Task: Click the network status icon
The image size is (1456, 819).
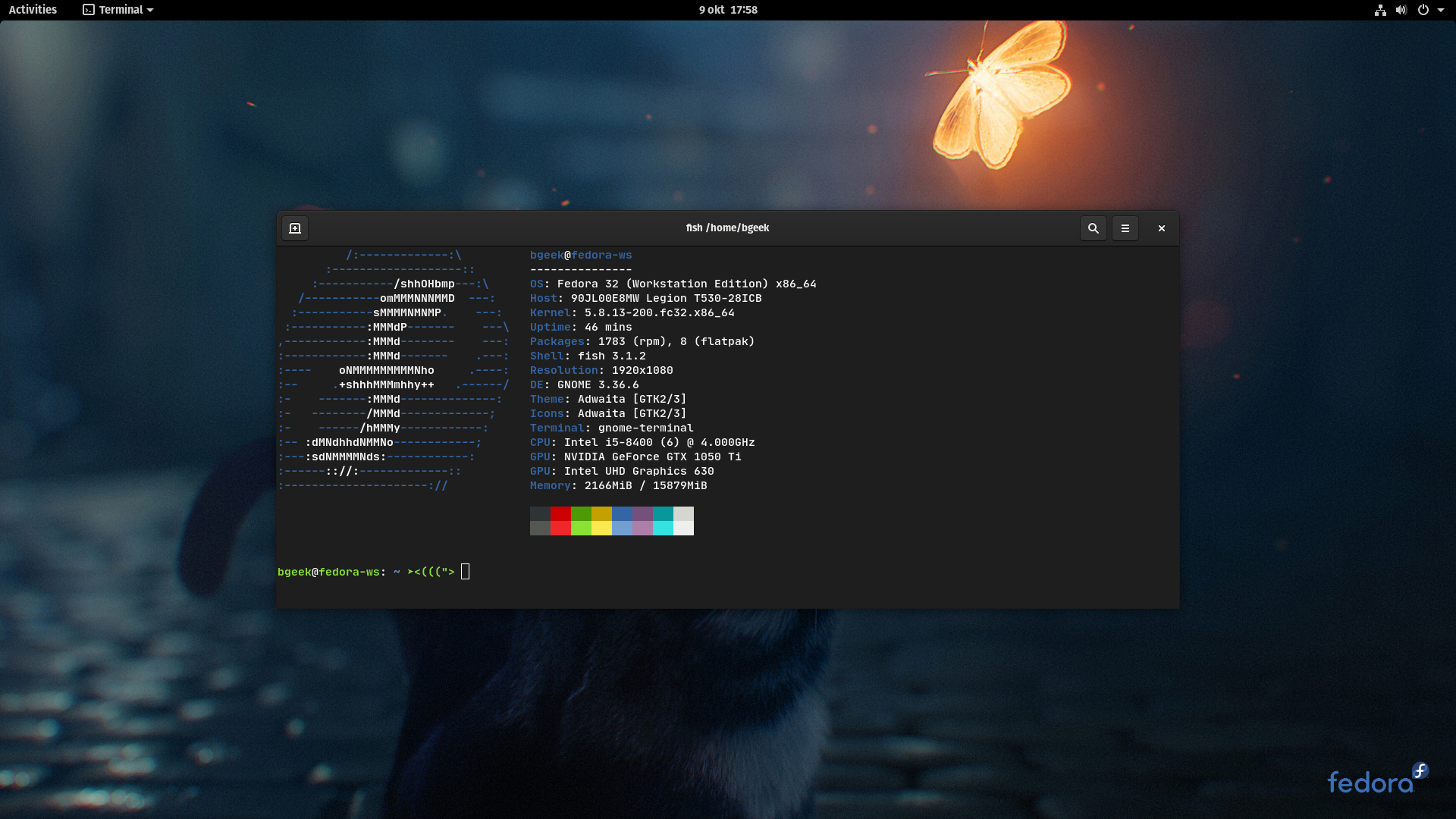Action: click(x=1380, y=10)
